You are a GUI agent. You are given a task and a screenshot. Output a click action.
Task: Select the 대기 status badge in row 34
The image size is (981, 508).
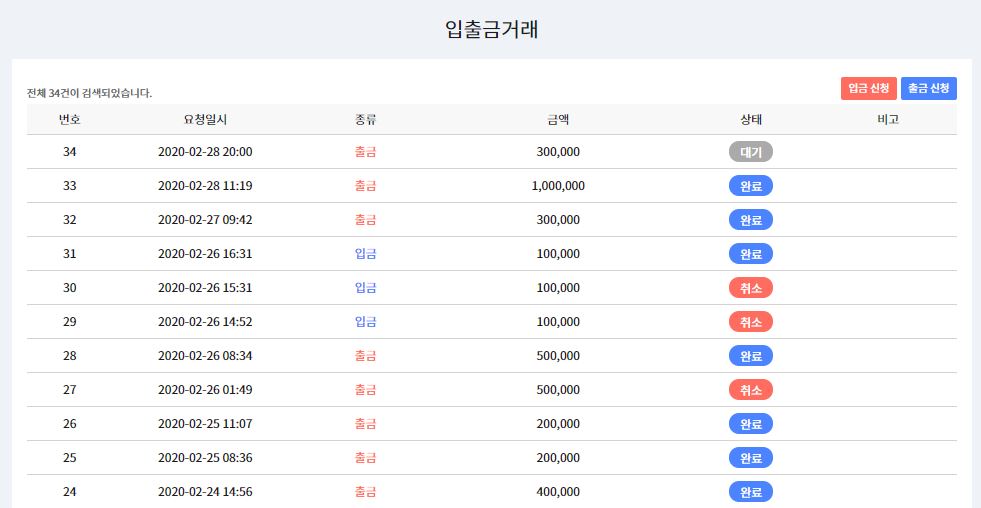pyautogui.click(x=751, y=152)
